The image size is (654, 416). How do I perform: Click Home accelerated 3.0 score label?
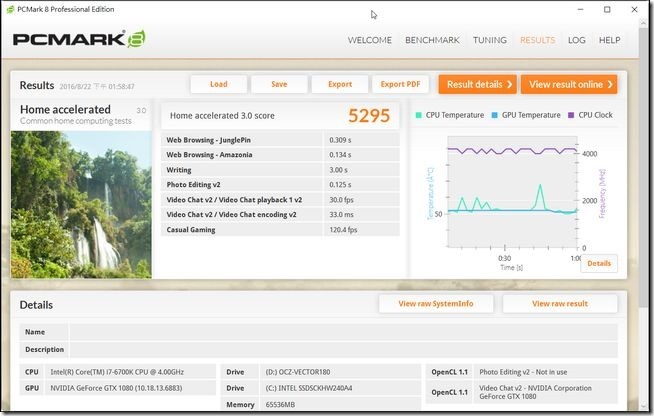pyautogui.click(x=222, y=116)
